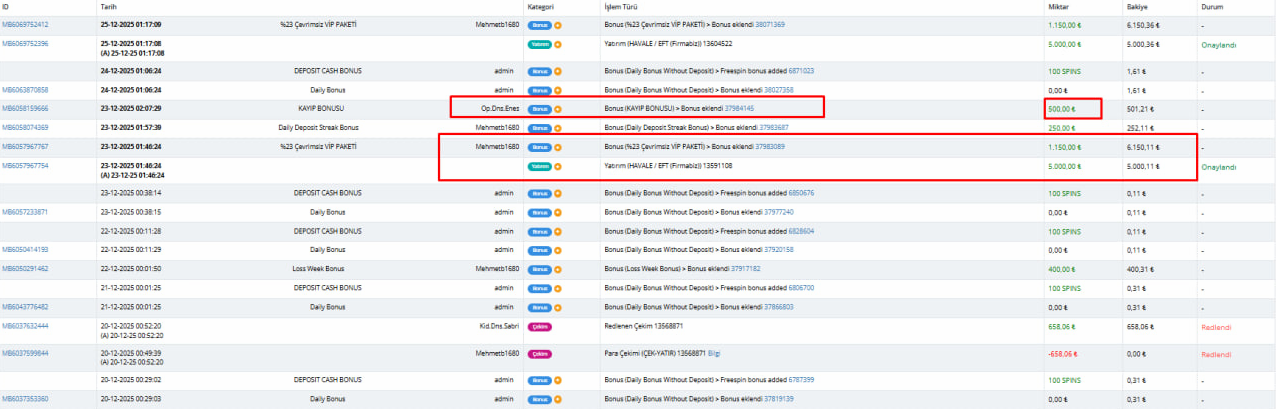The height and width of the screenshot is (409, 1276).
Task: Open transaction ID MB6043776482
Action: coord(25,307)
